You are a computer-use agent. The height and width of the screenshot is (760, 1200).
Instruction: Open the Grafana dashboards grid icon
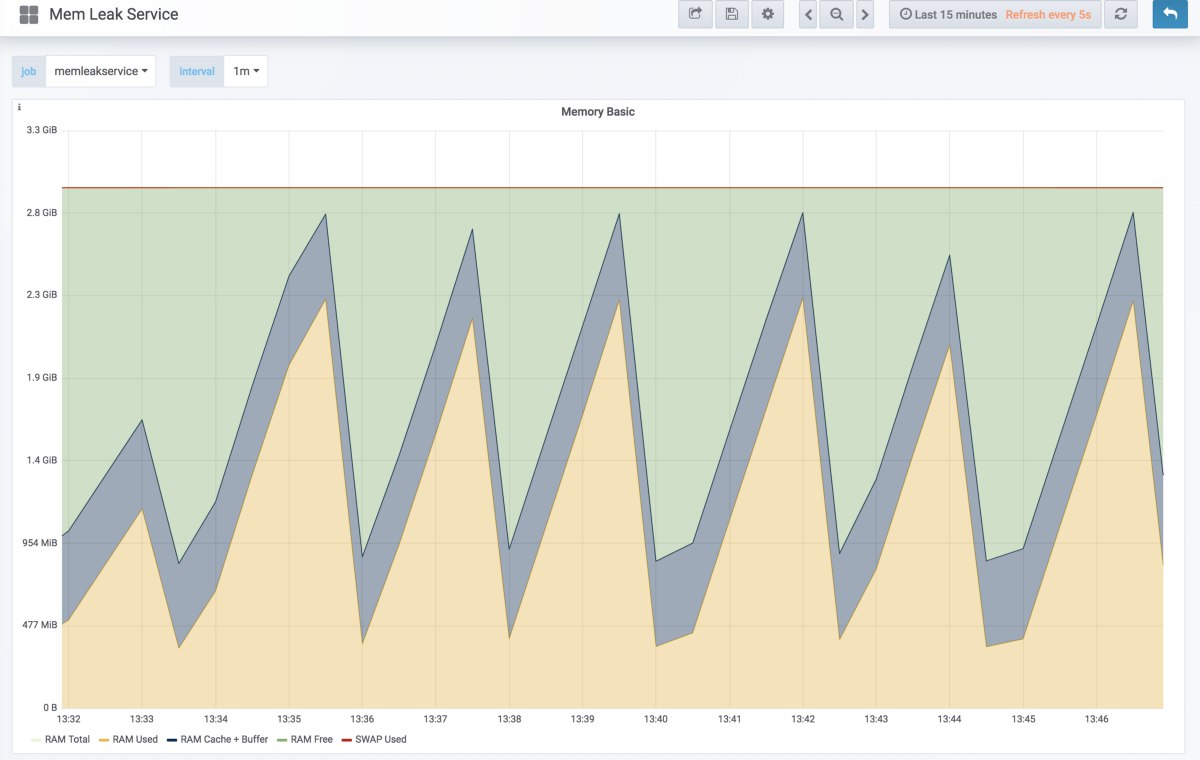[29, 15]
